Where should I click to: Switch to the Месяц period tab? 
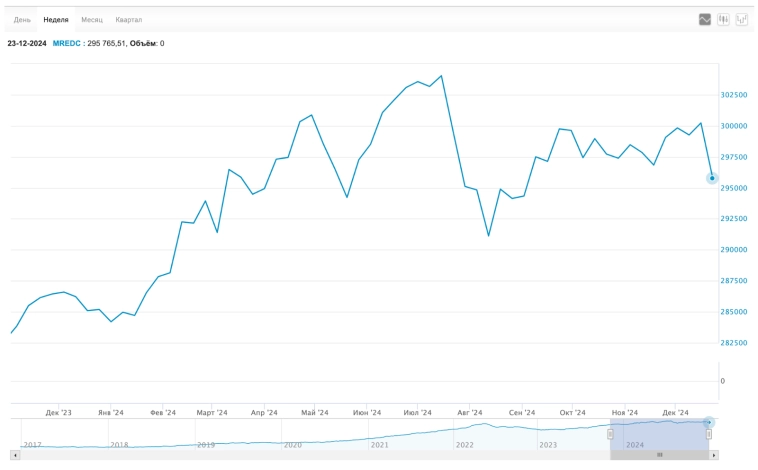click(92, 19)
